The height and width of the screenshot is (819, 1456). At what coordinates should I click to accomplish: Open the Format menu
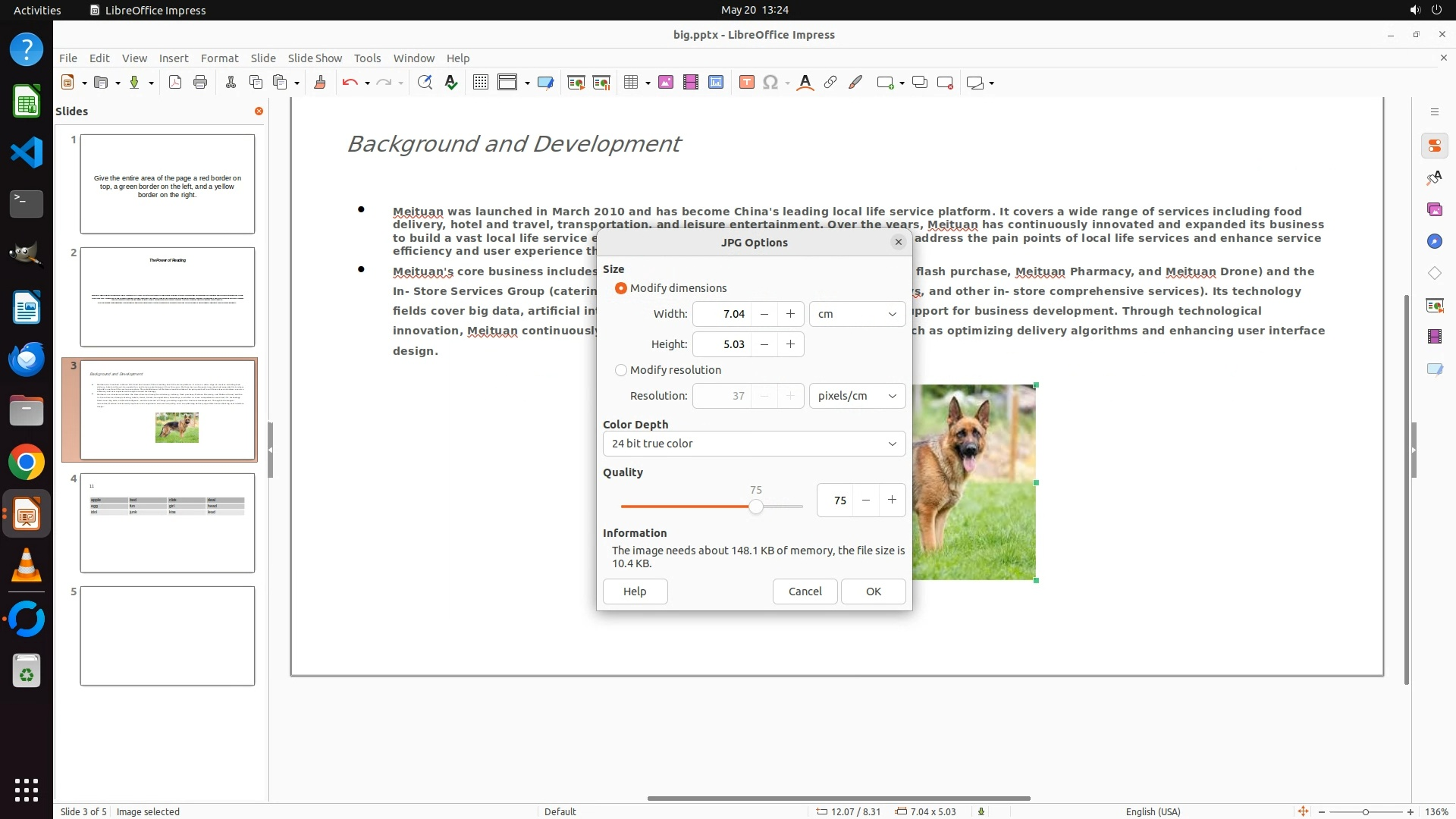tap(219, 58)
